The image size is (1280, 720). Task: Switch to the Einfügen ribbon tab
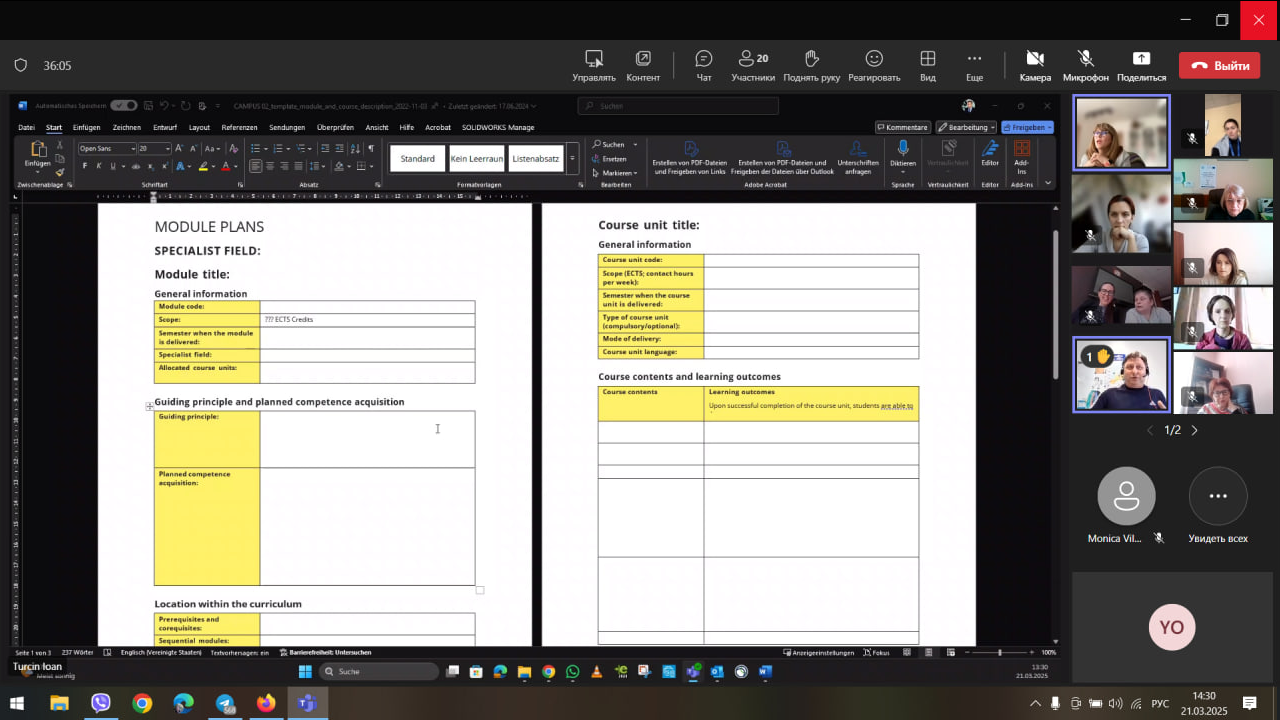click(x=86, y=127)
